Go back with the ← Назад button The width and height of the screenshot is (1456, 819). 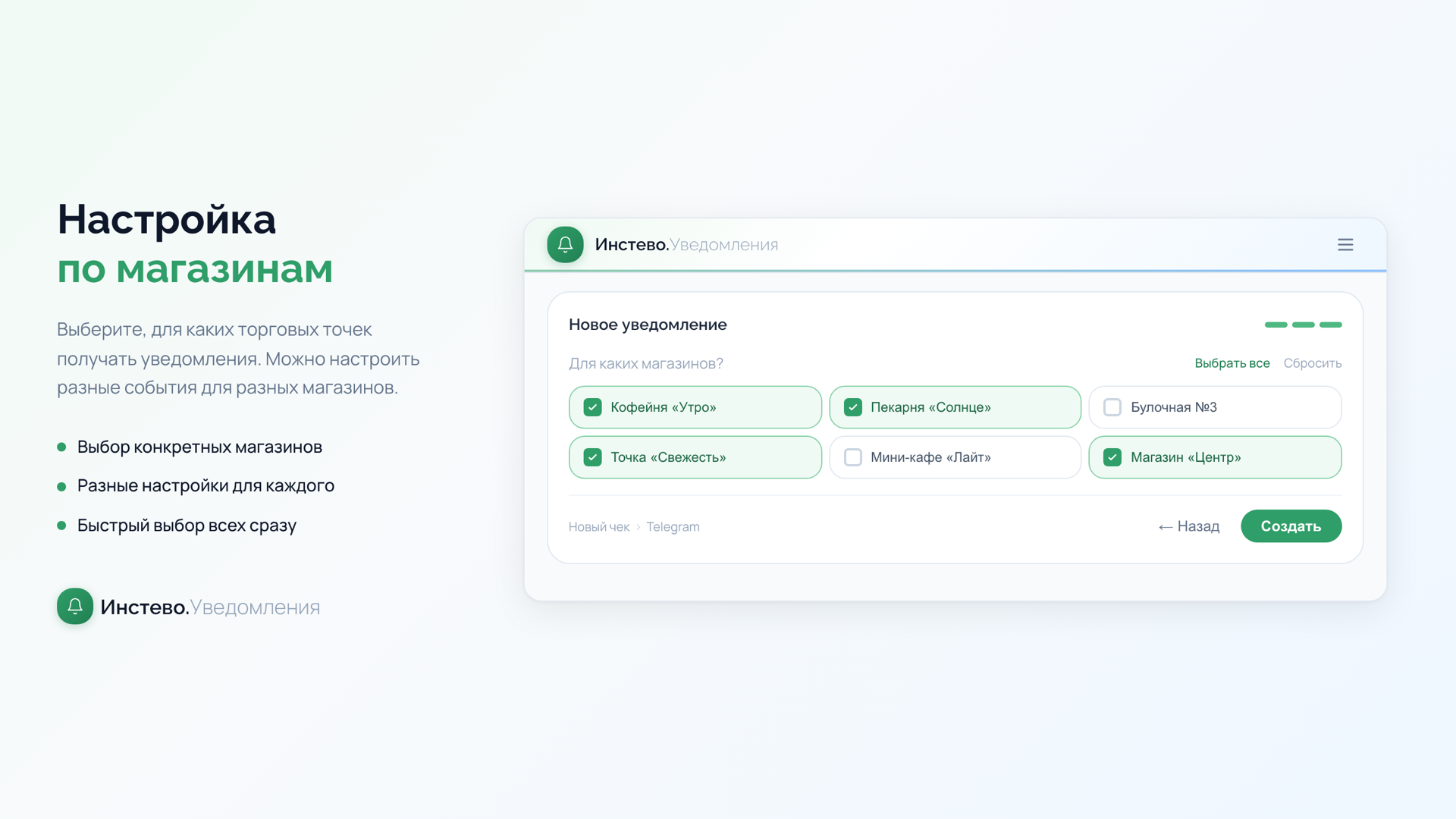tap(1189, 526)
